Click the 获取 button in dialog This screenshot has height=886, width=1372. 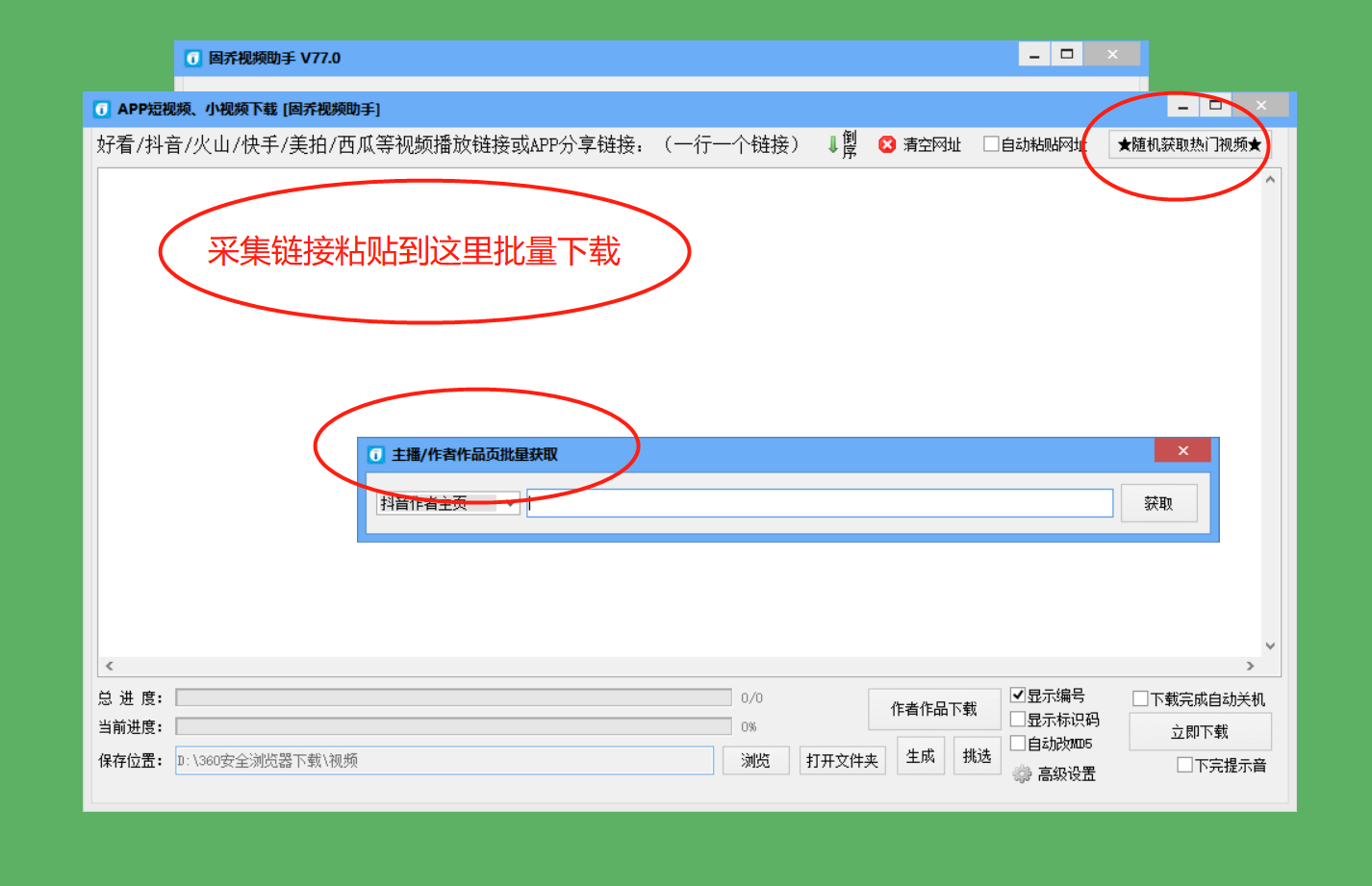pos(1158,503)
